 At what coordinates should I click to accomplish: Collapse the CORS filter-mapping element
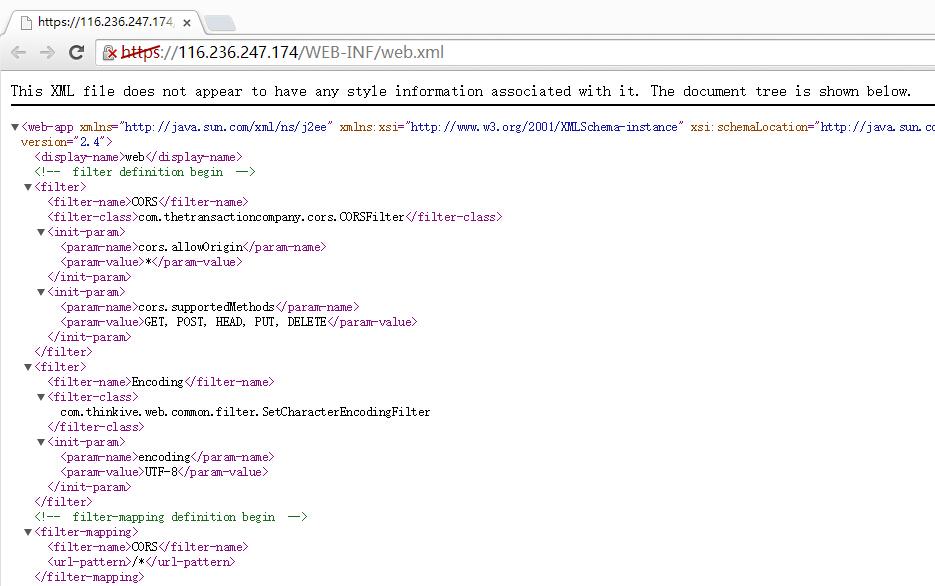click(28, 532)
